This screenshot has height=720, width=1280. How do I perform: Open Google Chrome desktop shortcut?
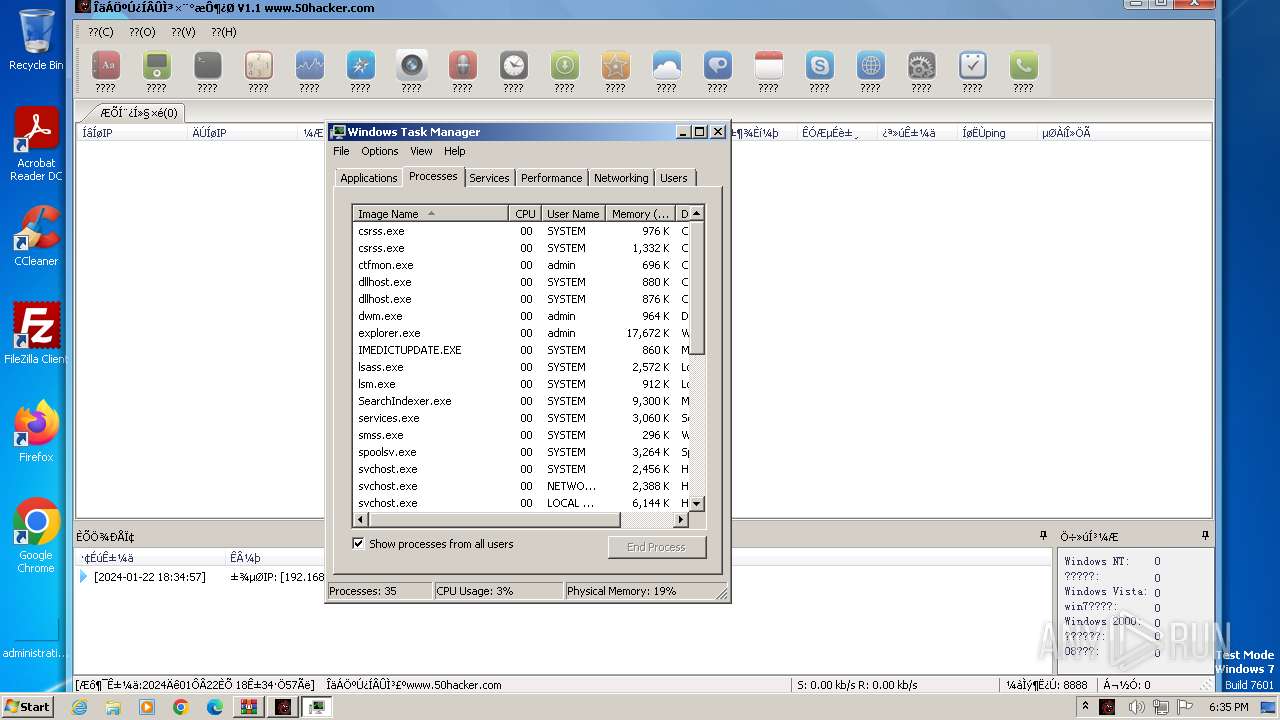point(36,536)
